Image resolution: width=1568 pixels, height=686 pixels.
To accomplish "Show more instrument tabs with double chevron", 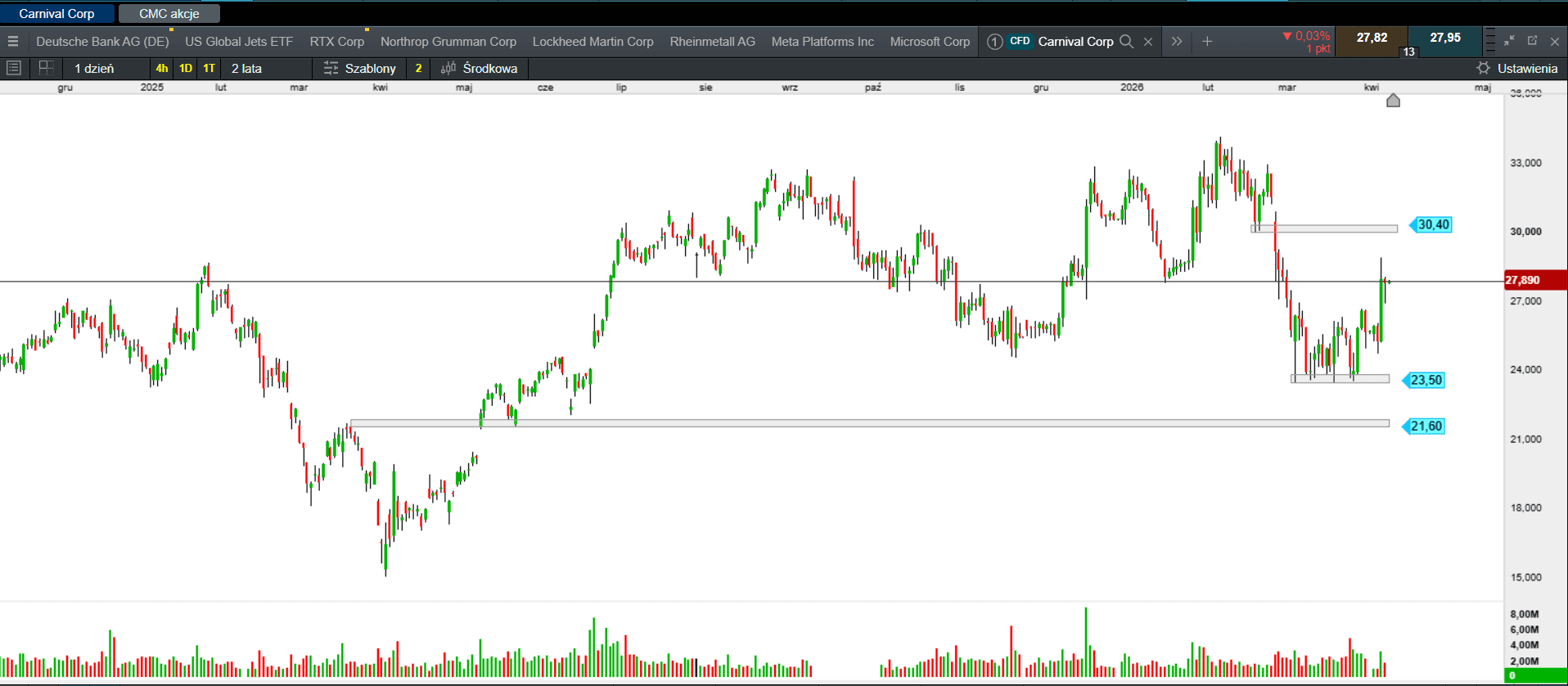I will pyautogui.click(x=1177, y=42).
